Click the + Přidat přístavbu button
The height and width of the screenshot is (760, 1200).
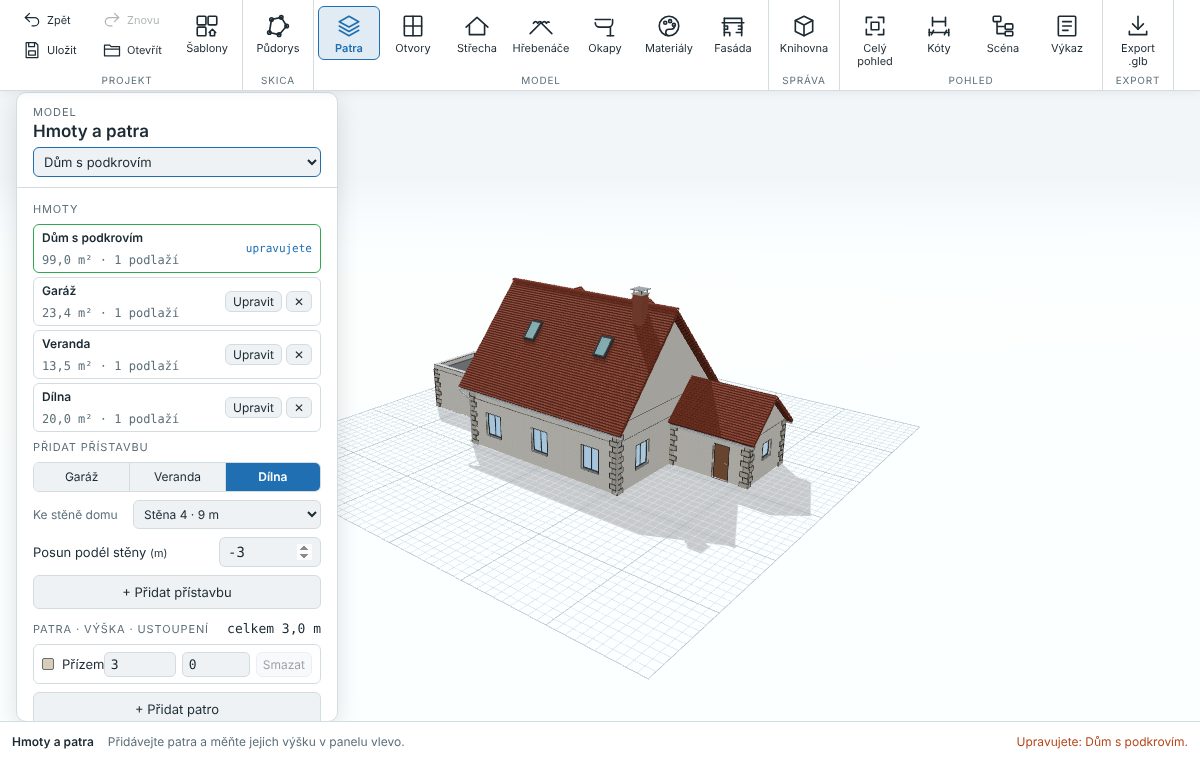click(x=177, y=592)
